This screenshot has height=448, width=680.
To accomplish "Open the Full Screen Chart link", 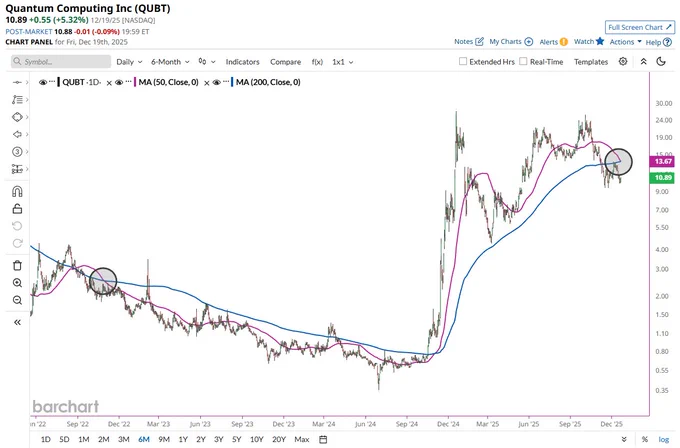I will coord(640,27).
